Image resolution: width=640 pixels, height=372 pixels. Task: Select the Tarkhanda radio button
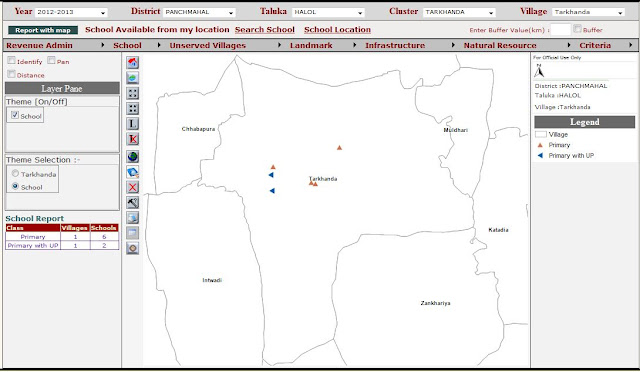(x=16, y=174)
